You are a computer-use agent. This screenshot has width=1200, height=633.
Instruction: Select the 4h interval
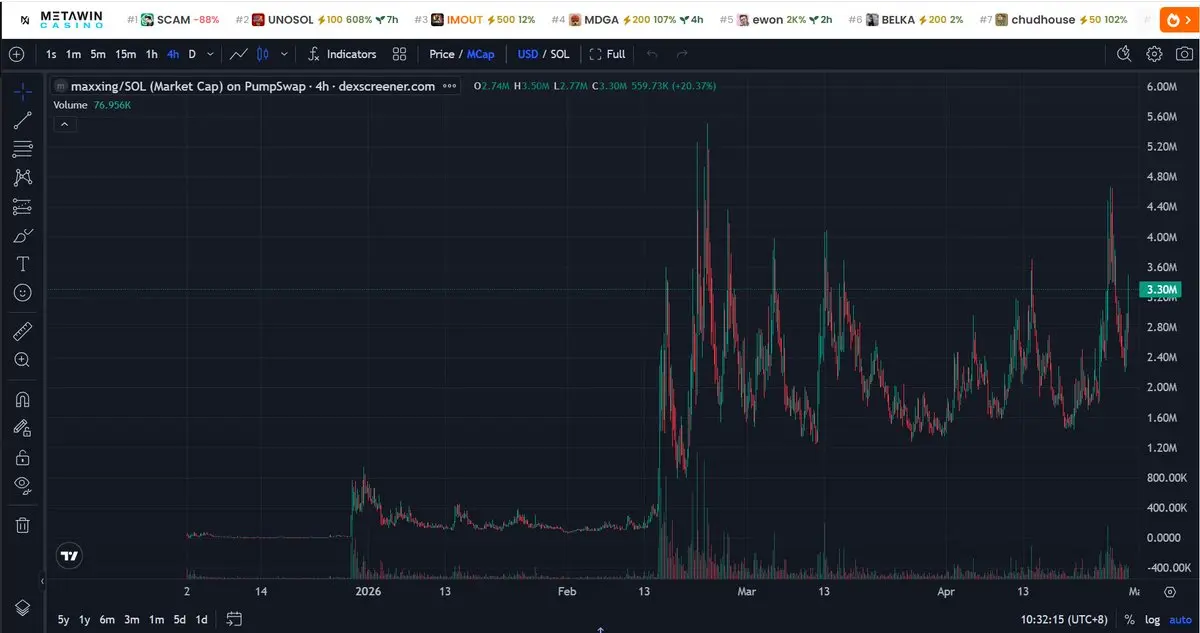point(173,54)
